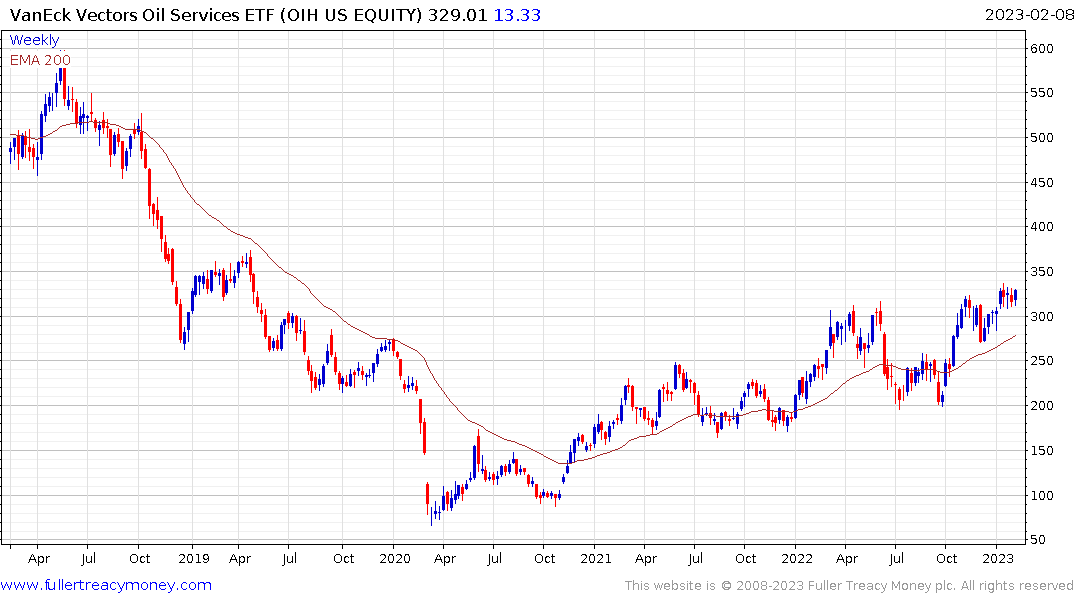Click the 2021 year label on time axis
The height and width of the screenshot is (600, 1075).
coord(596,558)
